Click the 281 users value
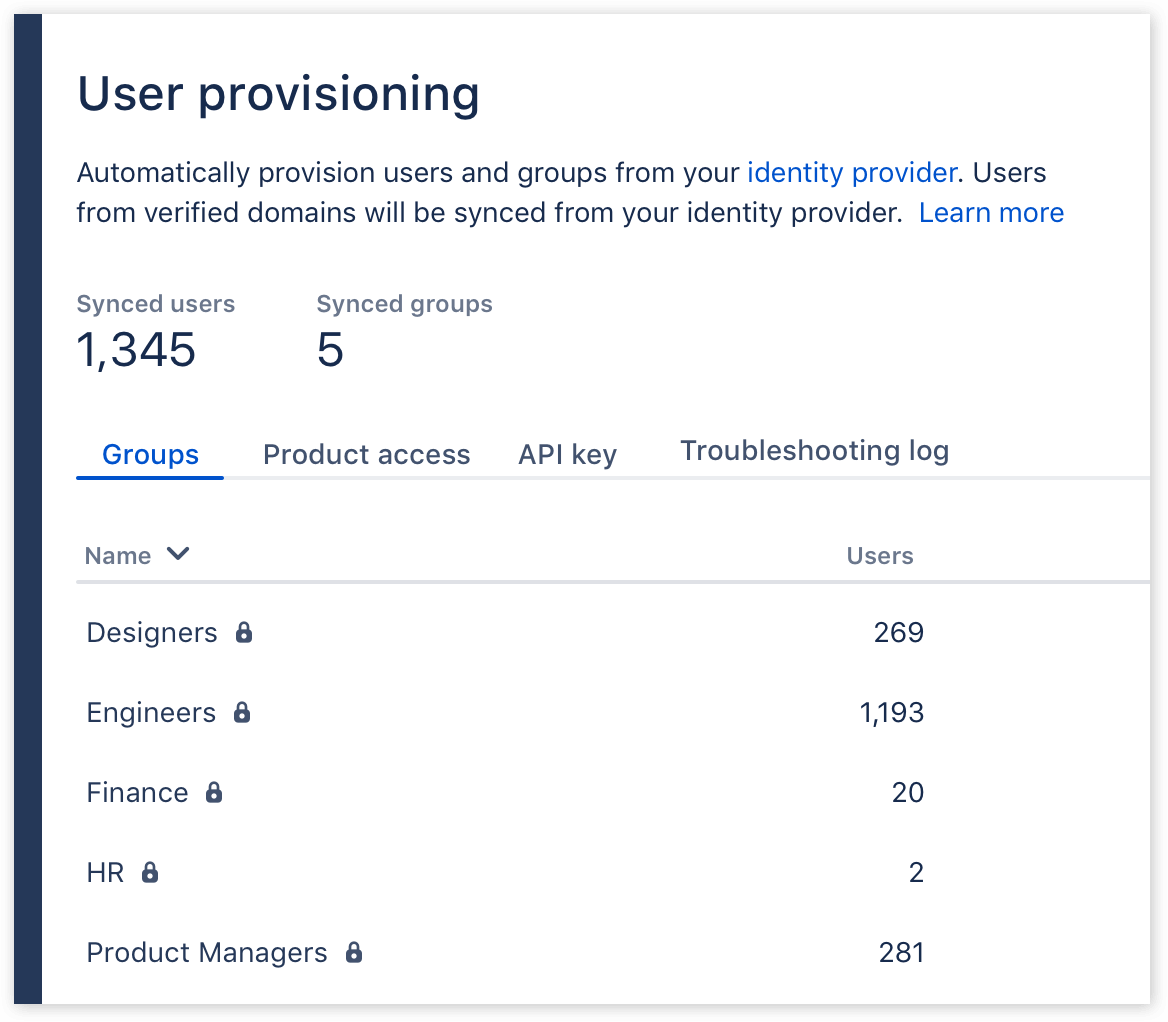Image resolution: width=1168 pixels, height=1022 pixels. [x=901, y=953]
